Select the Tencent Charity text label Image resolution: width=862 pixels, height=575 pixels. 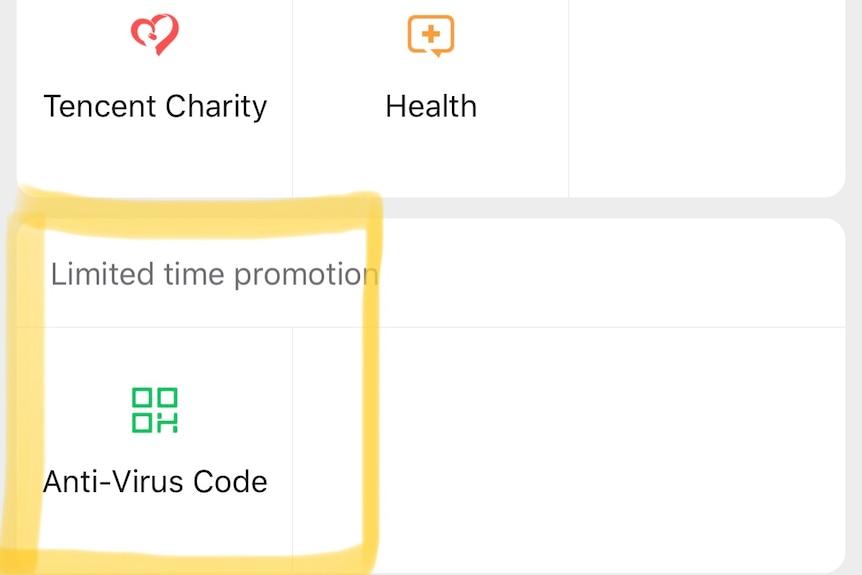[155, 106]
